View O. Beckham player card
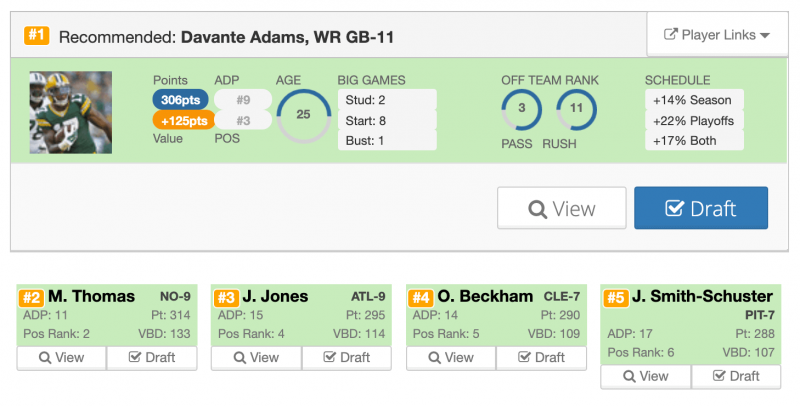 452,358
